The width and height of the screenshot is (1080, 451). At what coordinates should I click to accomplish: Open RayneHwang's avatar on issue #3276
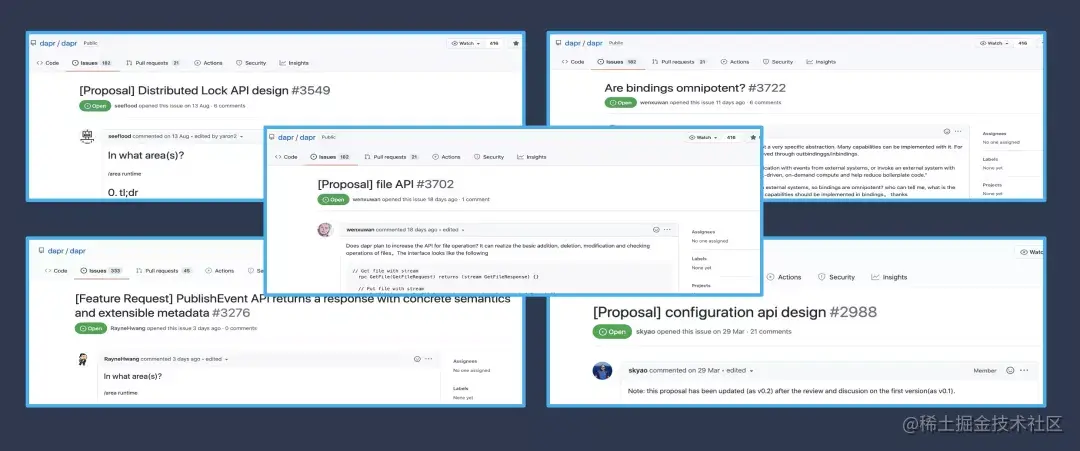[82, 359]
